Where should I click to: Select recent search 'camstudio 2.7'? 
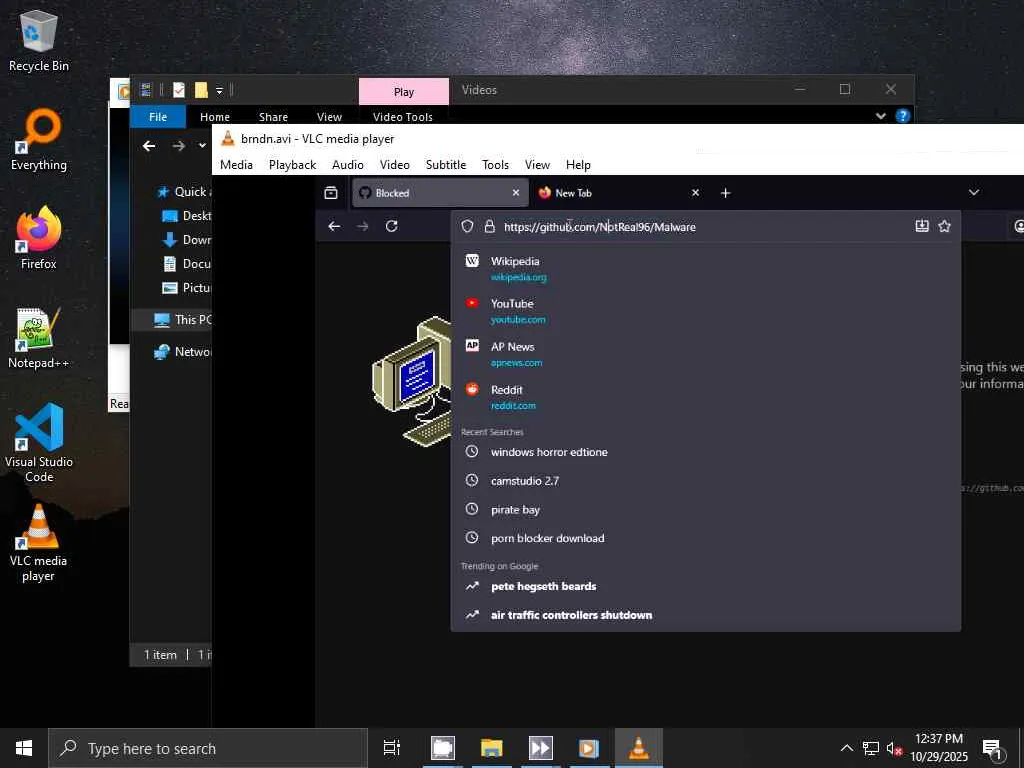705,481
